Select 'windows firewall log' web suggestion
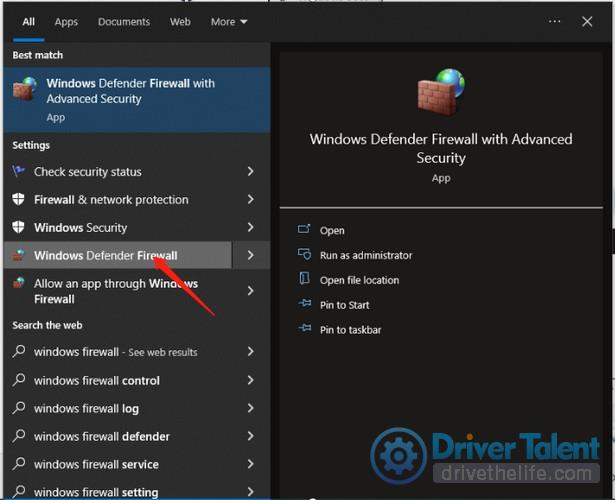The width and height of the screenshot is (615, 500). [x=136, y=408]
